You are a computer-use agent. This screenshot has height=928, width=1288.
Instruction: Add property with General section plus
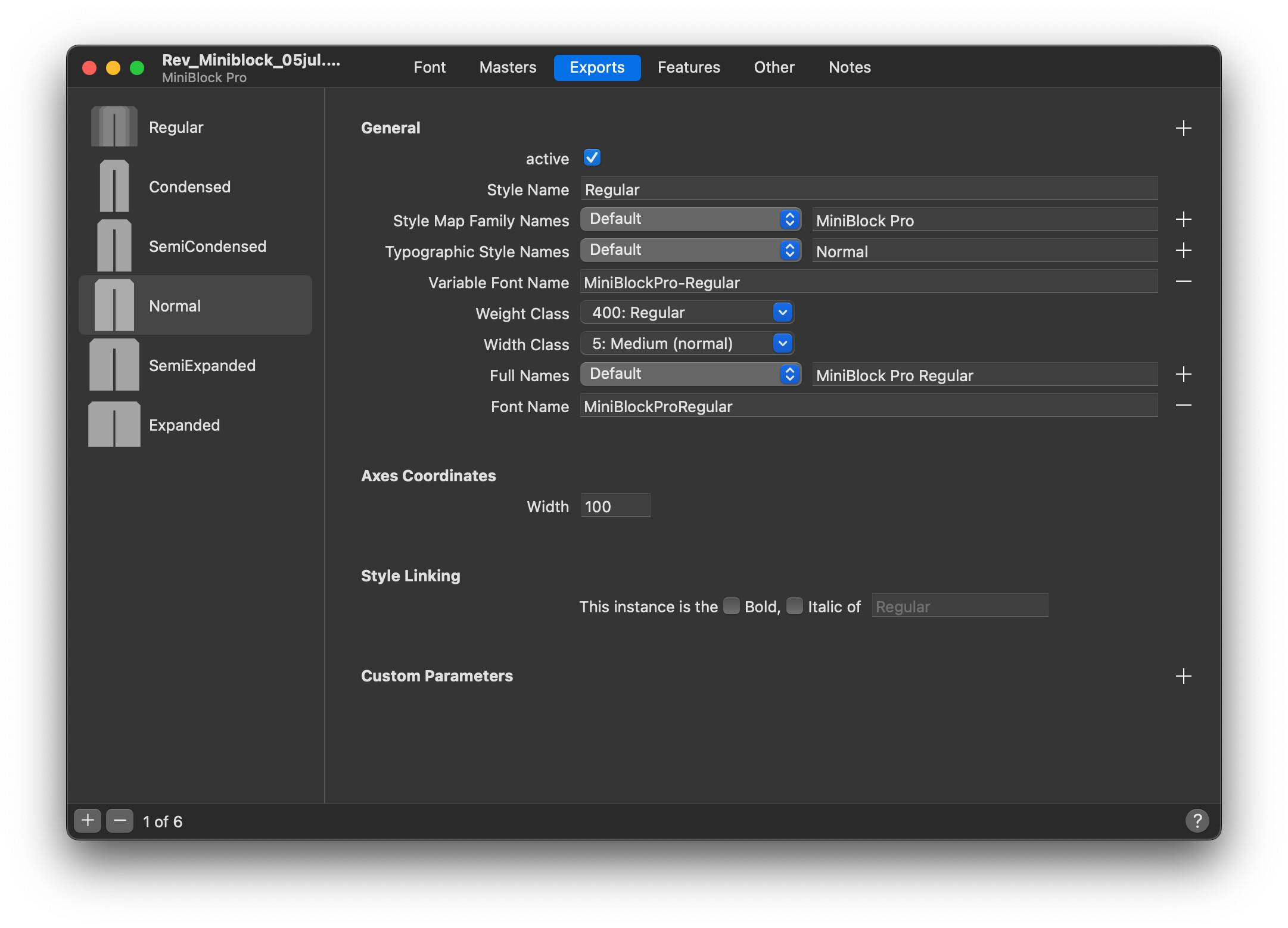pyautogui.click(x=1183, y=128)
